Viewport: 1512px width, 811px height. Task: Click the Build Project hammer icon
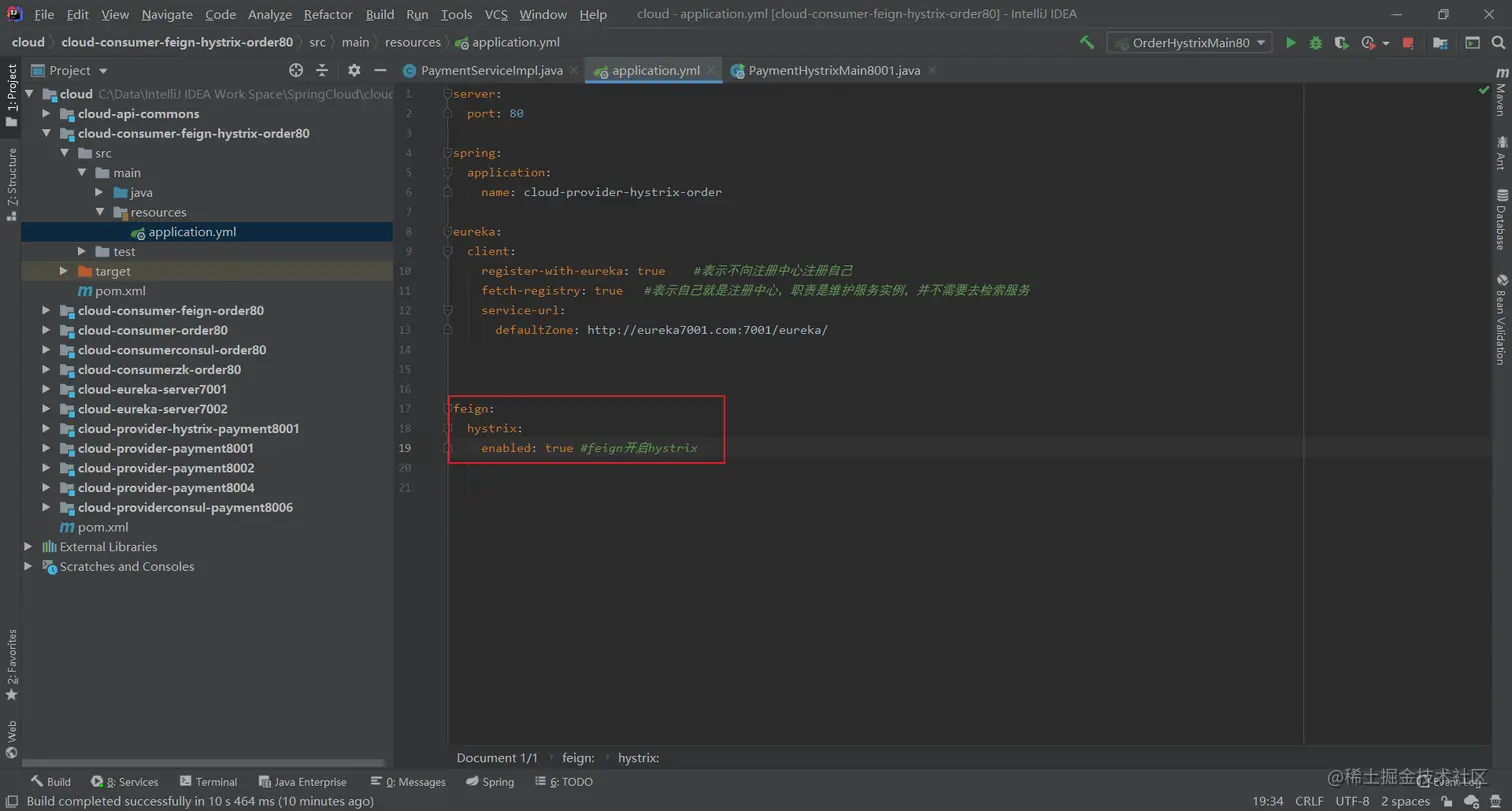1087,43
